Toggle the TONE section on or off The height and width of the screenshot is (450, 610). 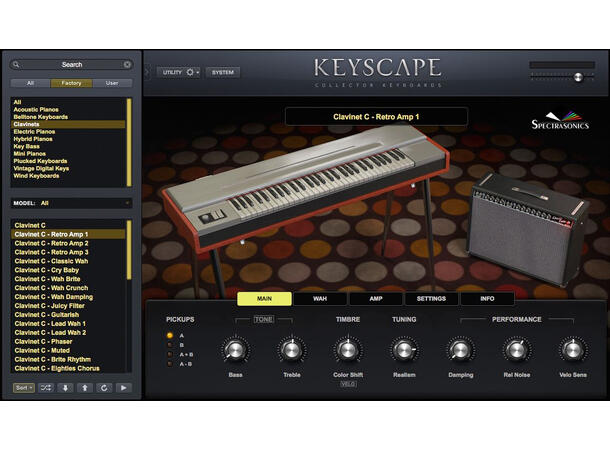[x=264, y=319]
